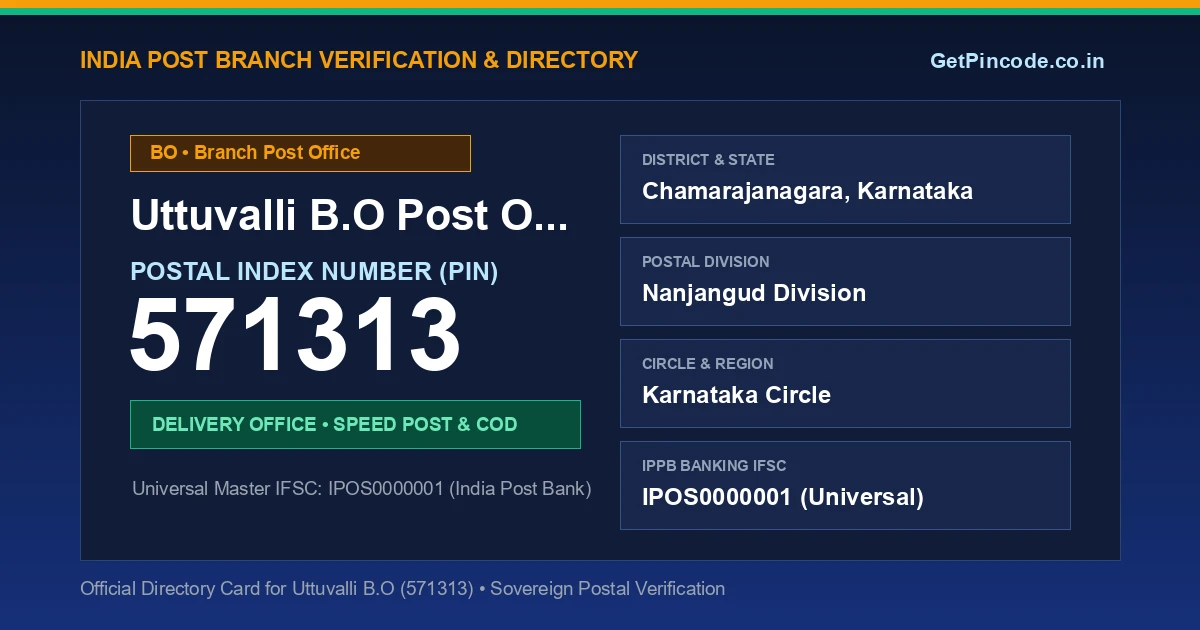Click the Karnataka Circle value
This screenshot has width=1200, height=630.
(736, 395)
